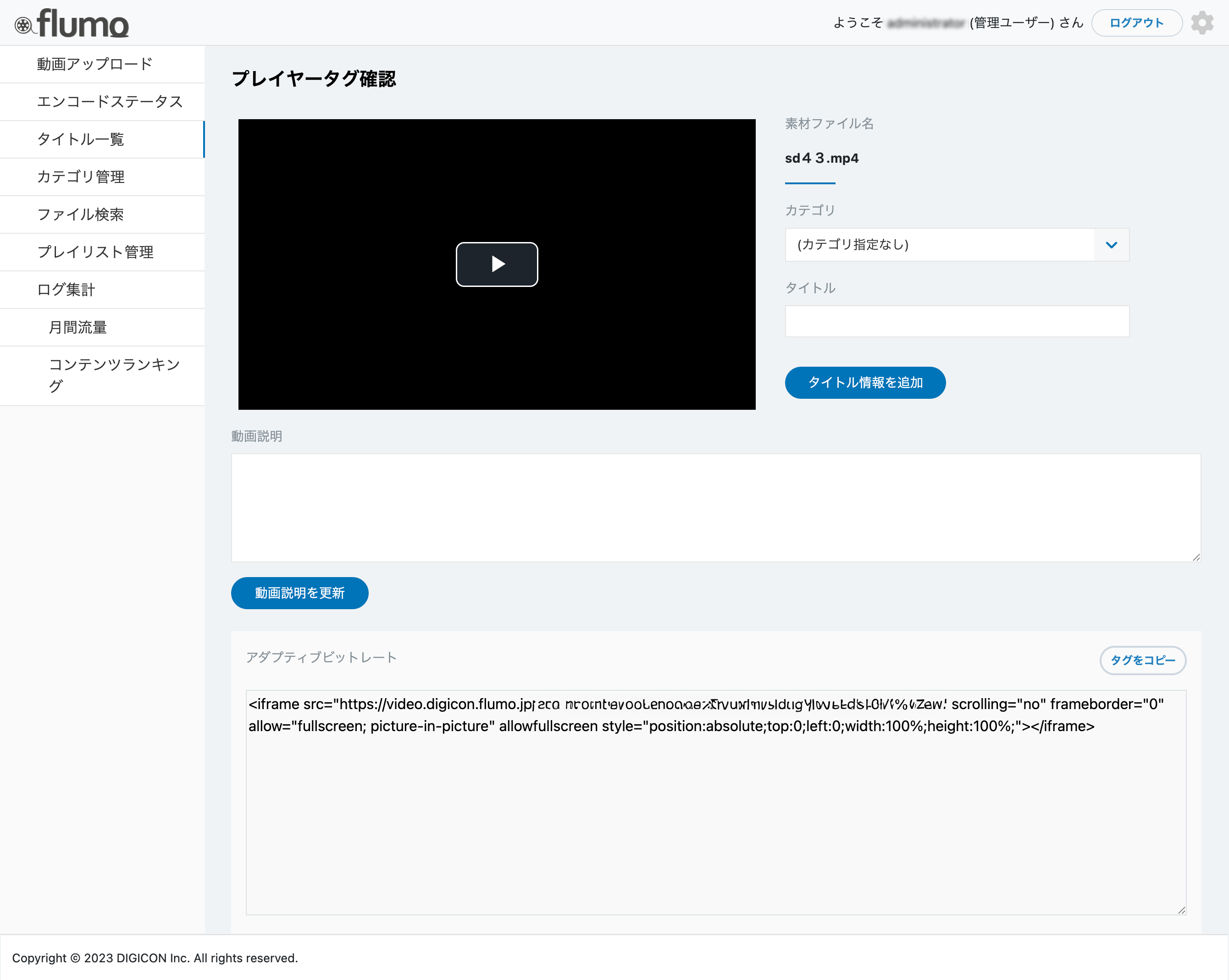Open カテゴリ管理 menu item
Viewport: 1229px width, 980px height.
103,177
